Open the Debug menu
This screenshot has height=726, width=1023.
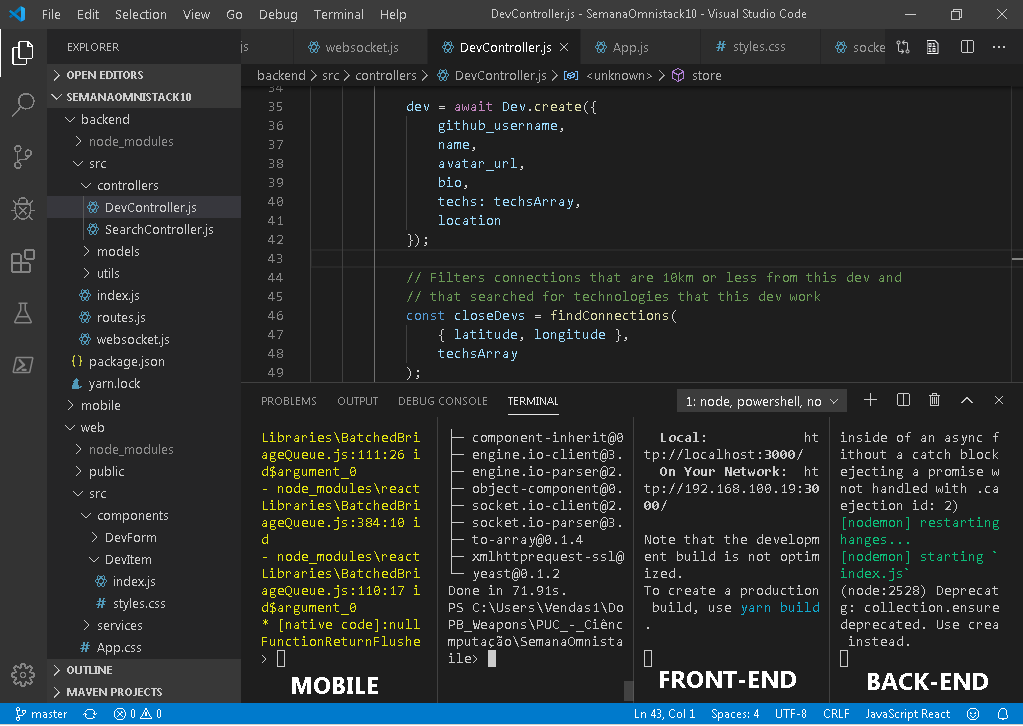click(x=277, y=14)
